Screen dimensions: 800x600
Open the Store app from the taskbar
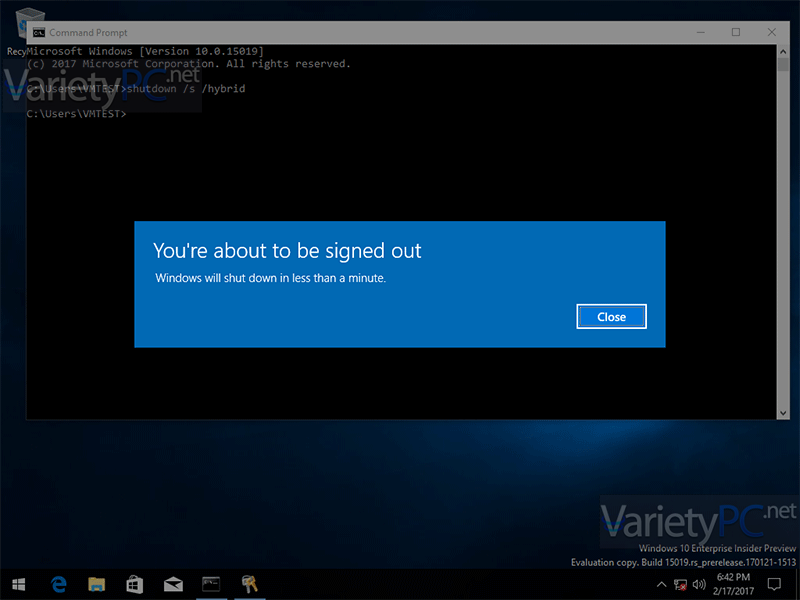click(x=135, y=584)
